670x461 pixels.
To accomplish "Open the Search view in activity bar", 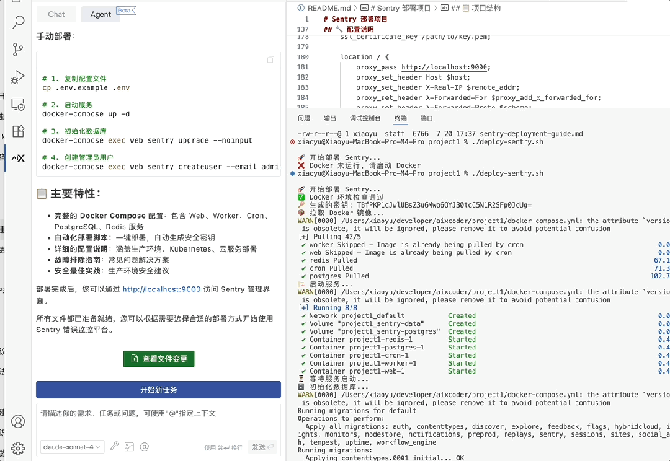I will pos(18,22).
